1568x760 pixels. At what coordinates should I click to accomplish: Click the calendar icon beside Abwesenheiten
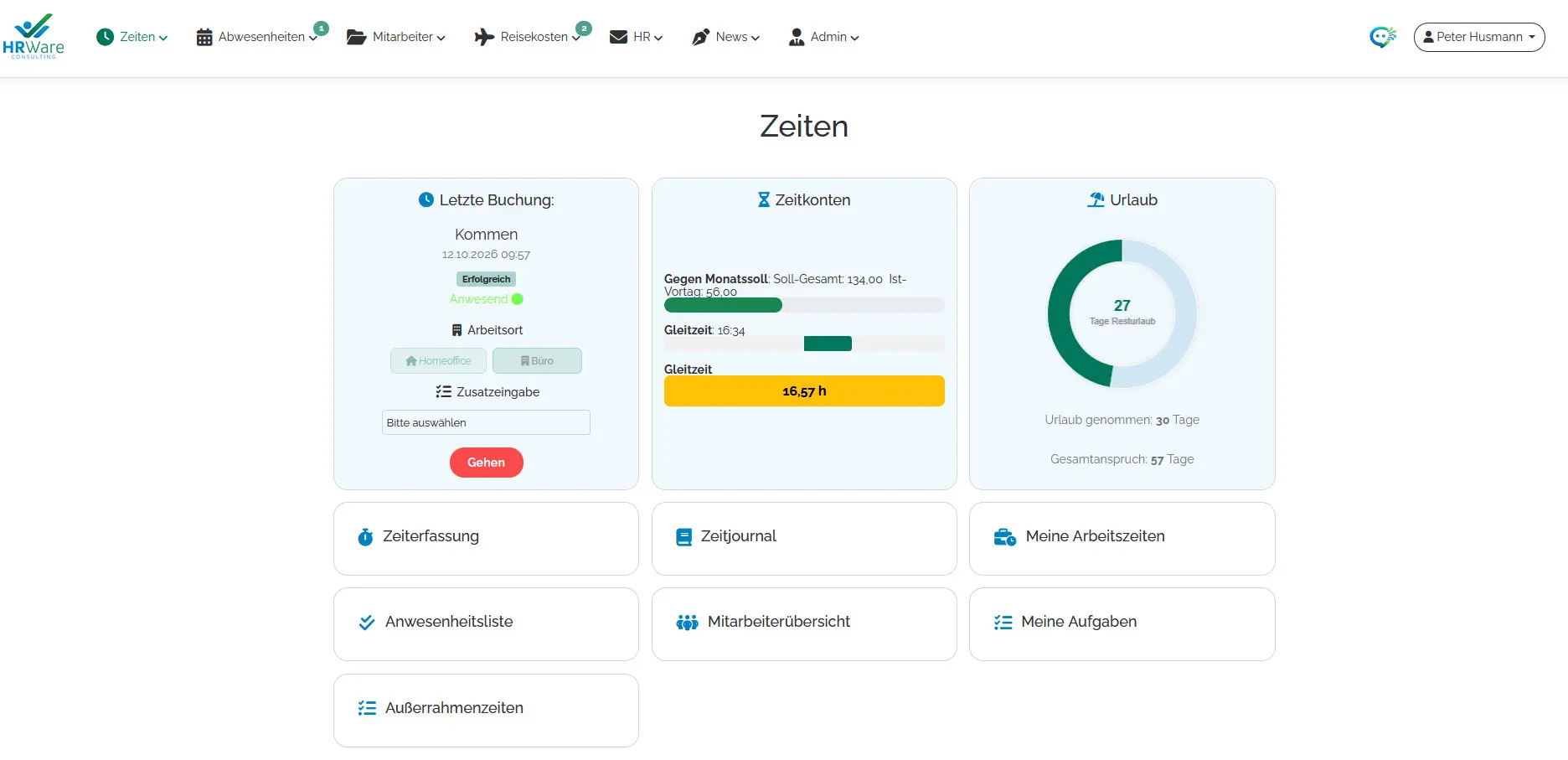pyautogui.click(x=204, y=37)
